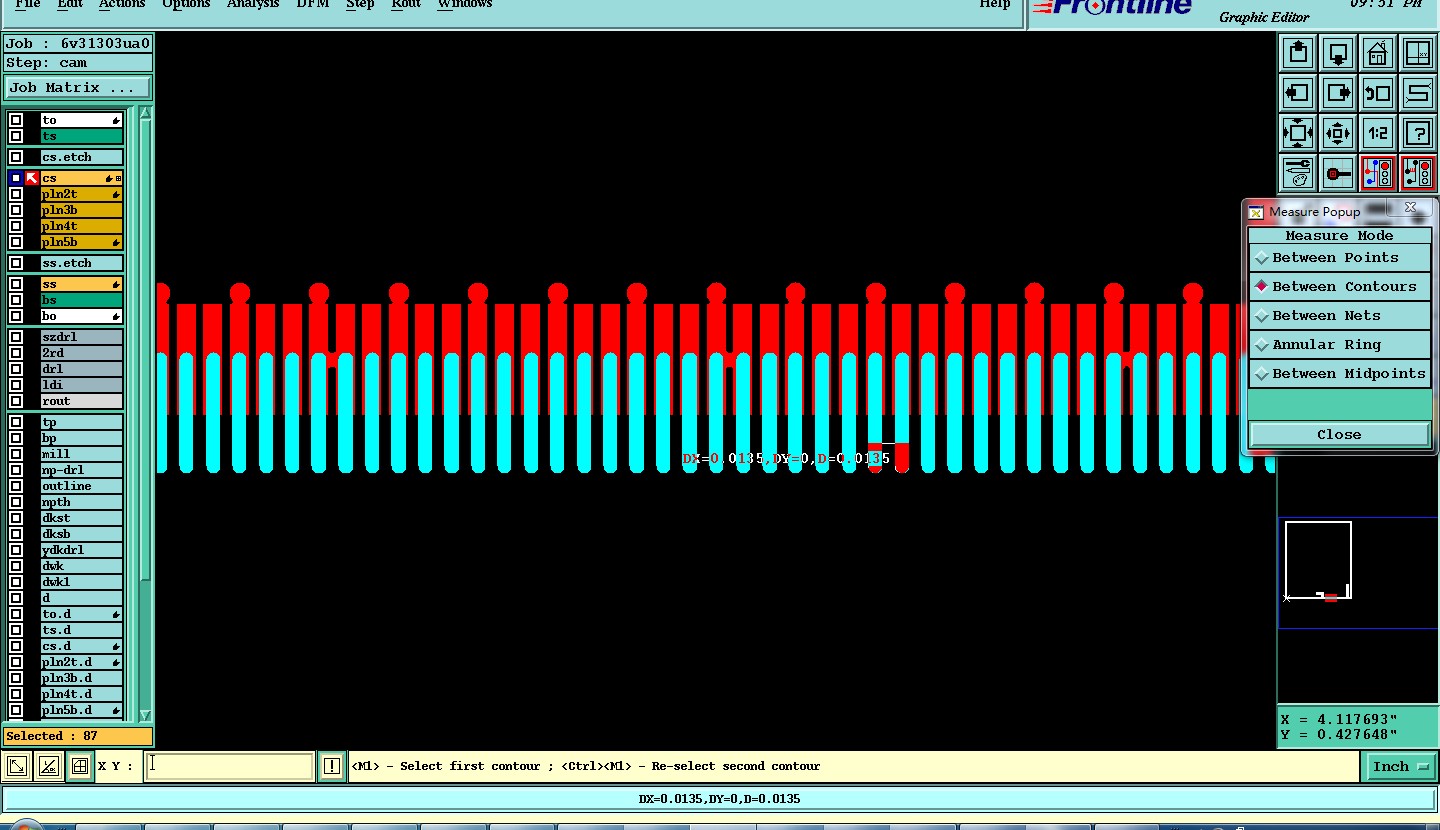The image size is (1440, 830).
Task: Open the DFM menu
Action: pos(313,4)
